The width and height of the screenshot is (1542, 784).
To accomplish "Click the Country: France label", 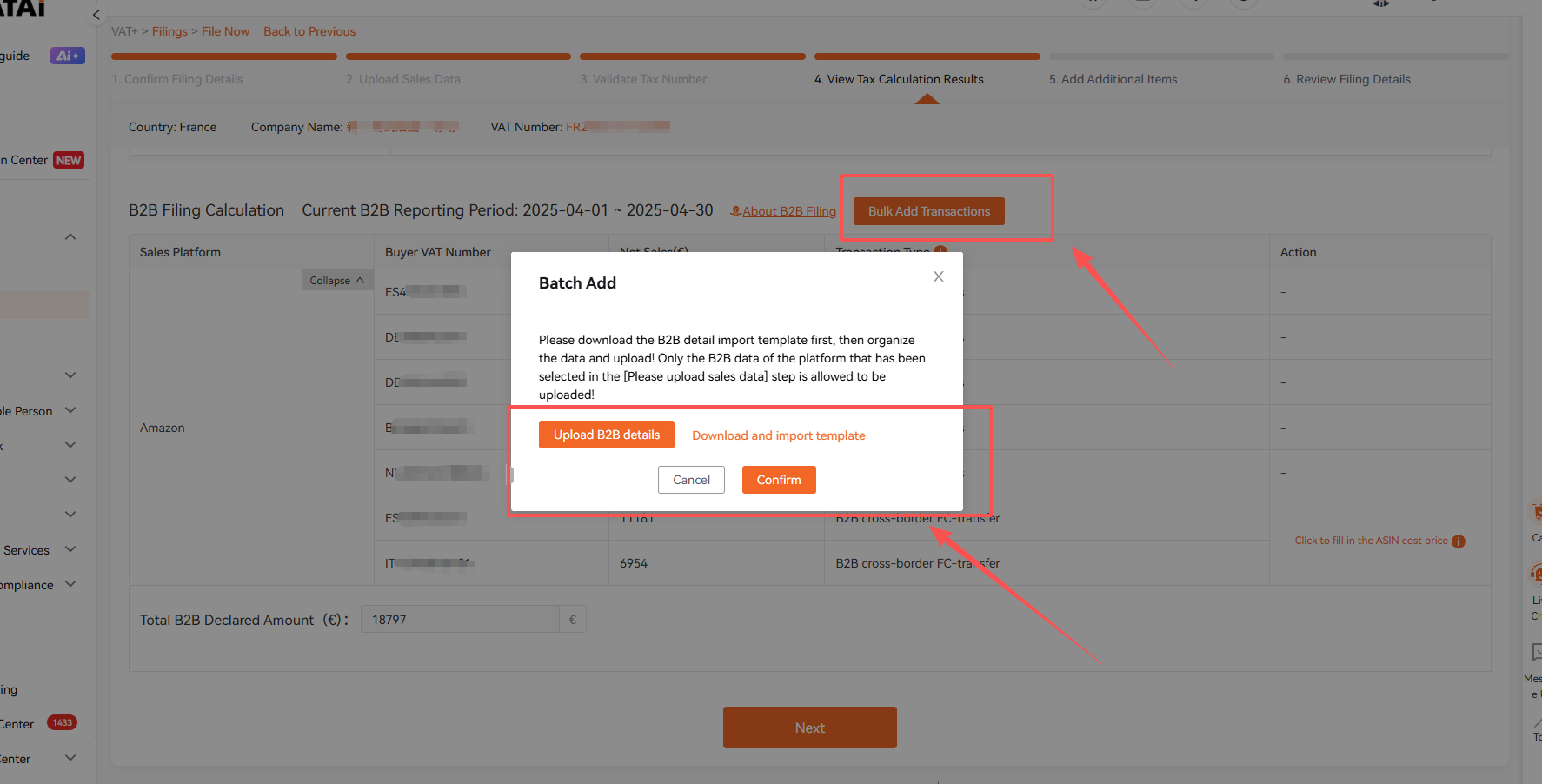I will pos(172,127).
